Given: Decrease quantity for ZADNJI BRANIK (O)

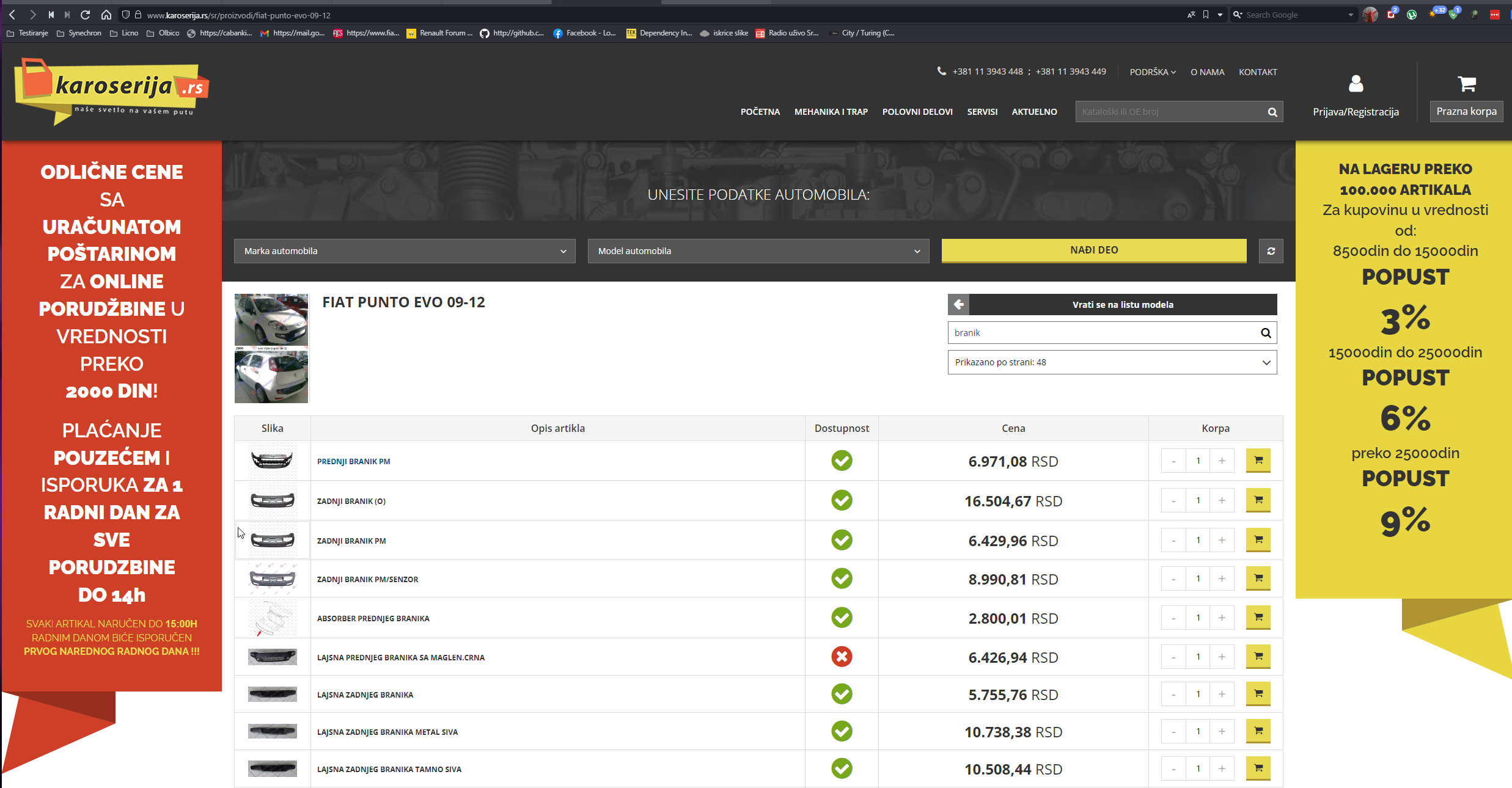Looking at the screenshot, I should coord(1173,500).
